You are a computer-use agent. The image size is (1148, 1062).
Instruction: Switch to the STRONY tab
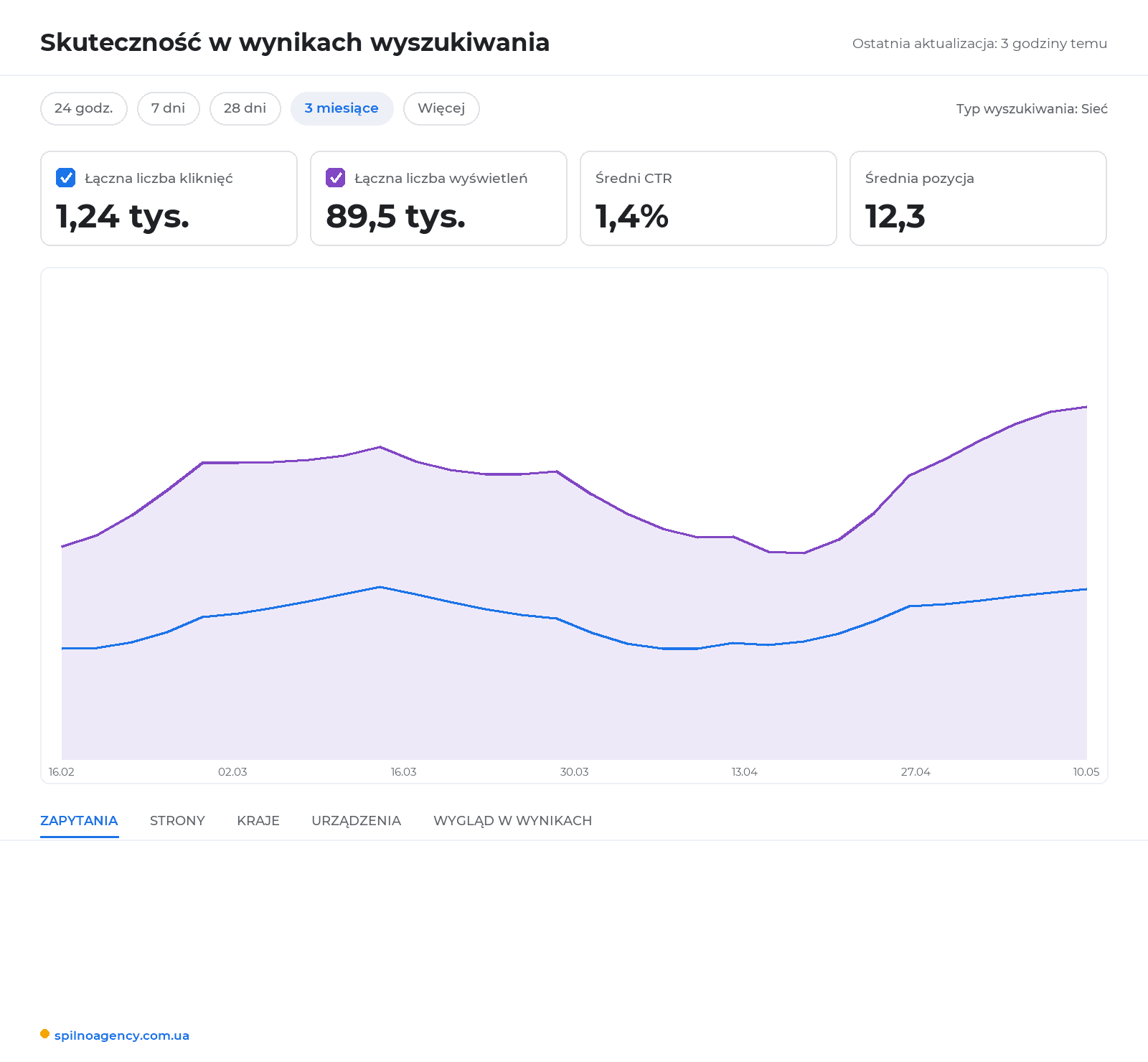(x=177, y=820)
